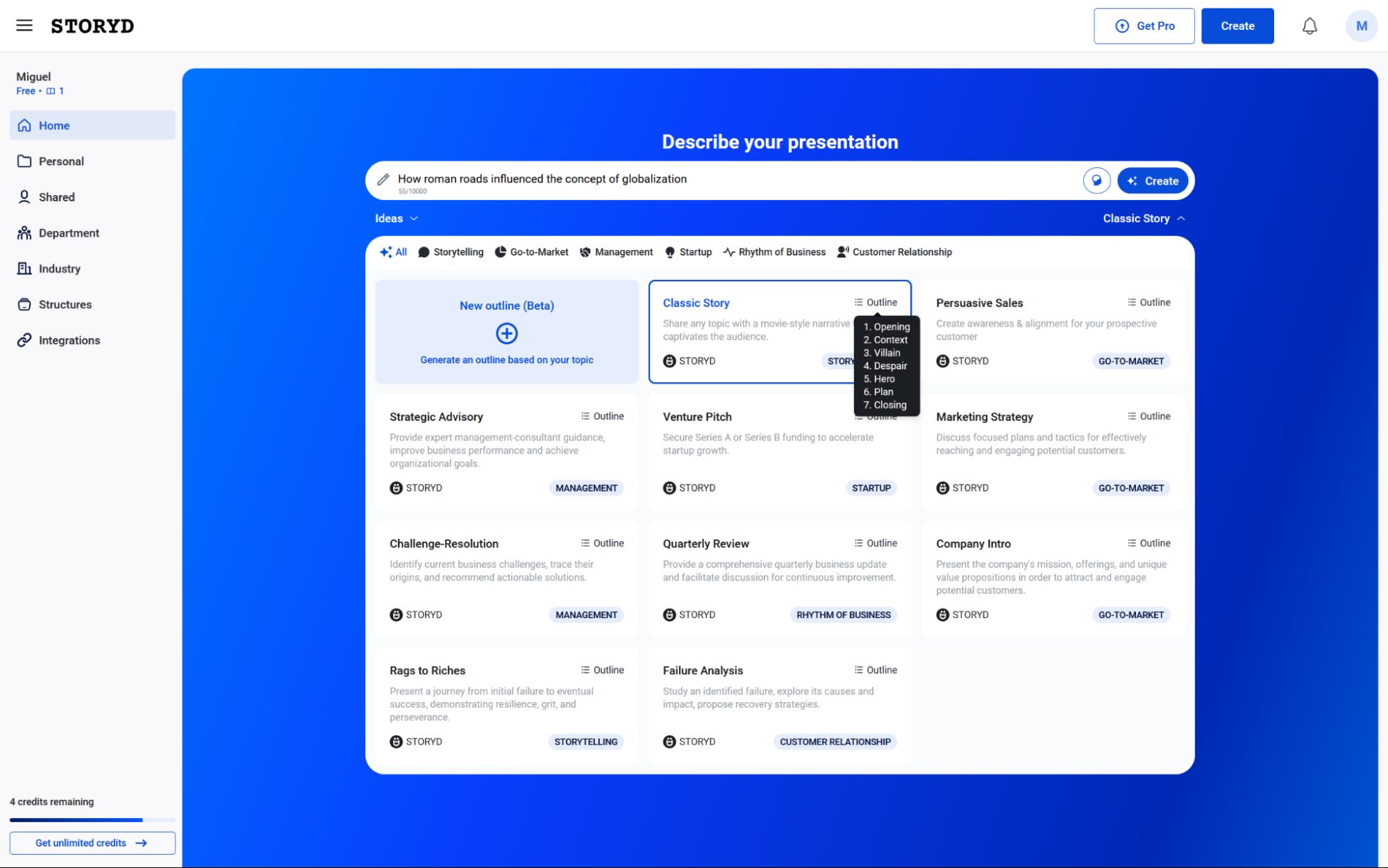Open the notifications bell
Screen dimensions: 1388x868
click(x=1310, y=26)
